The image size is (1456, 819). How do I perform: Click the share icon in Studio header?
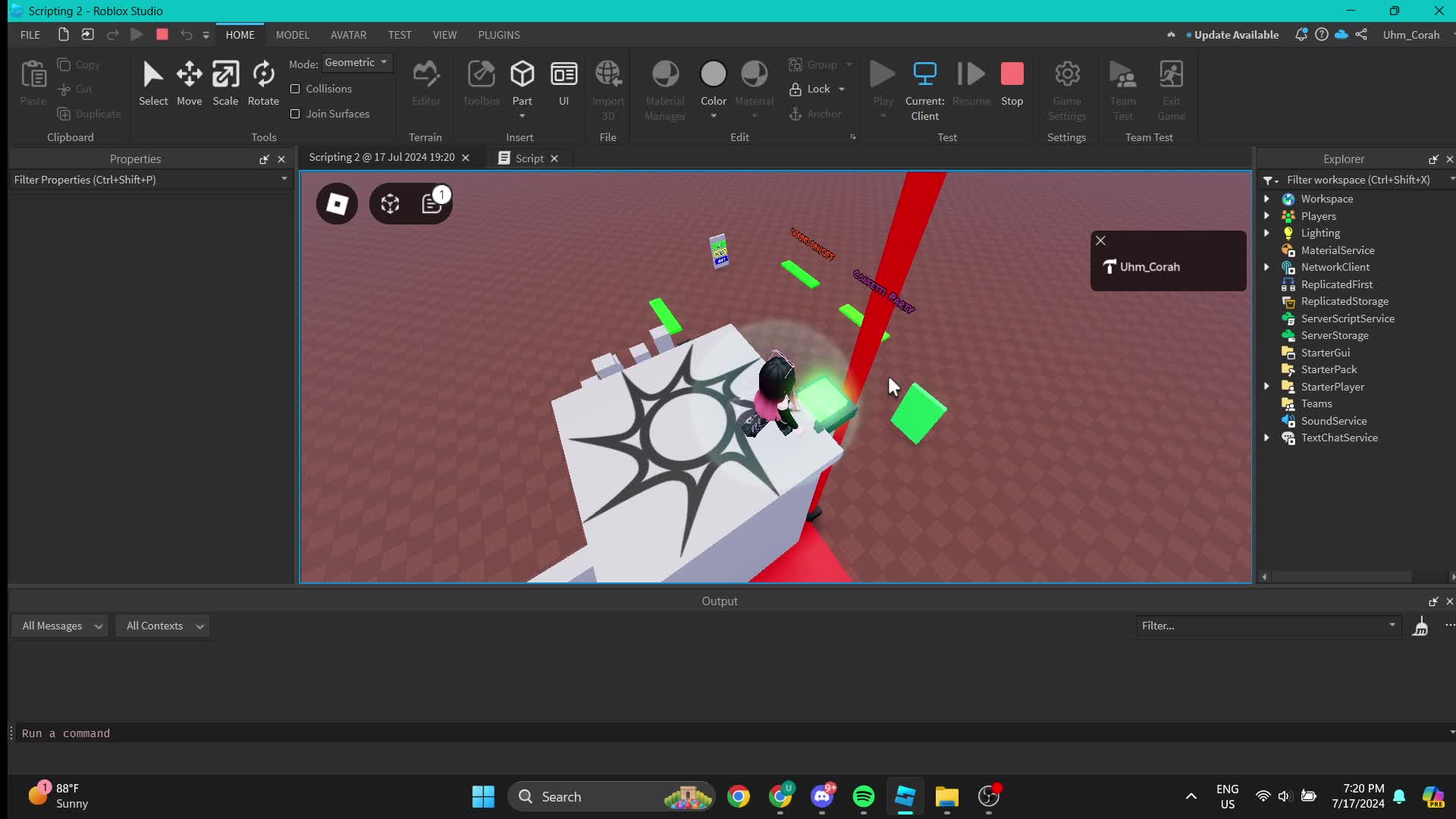[x=1362, y=35]
